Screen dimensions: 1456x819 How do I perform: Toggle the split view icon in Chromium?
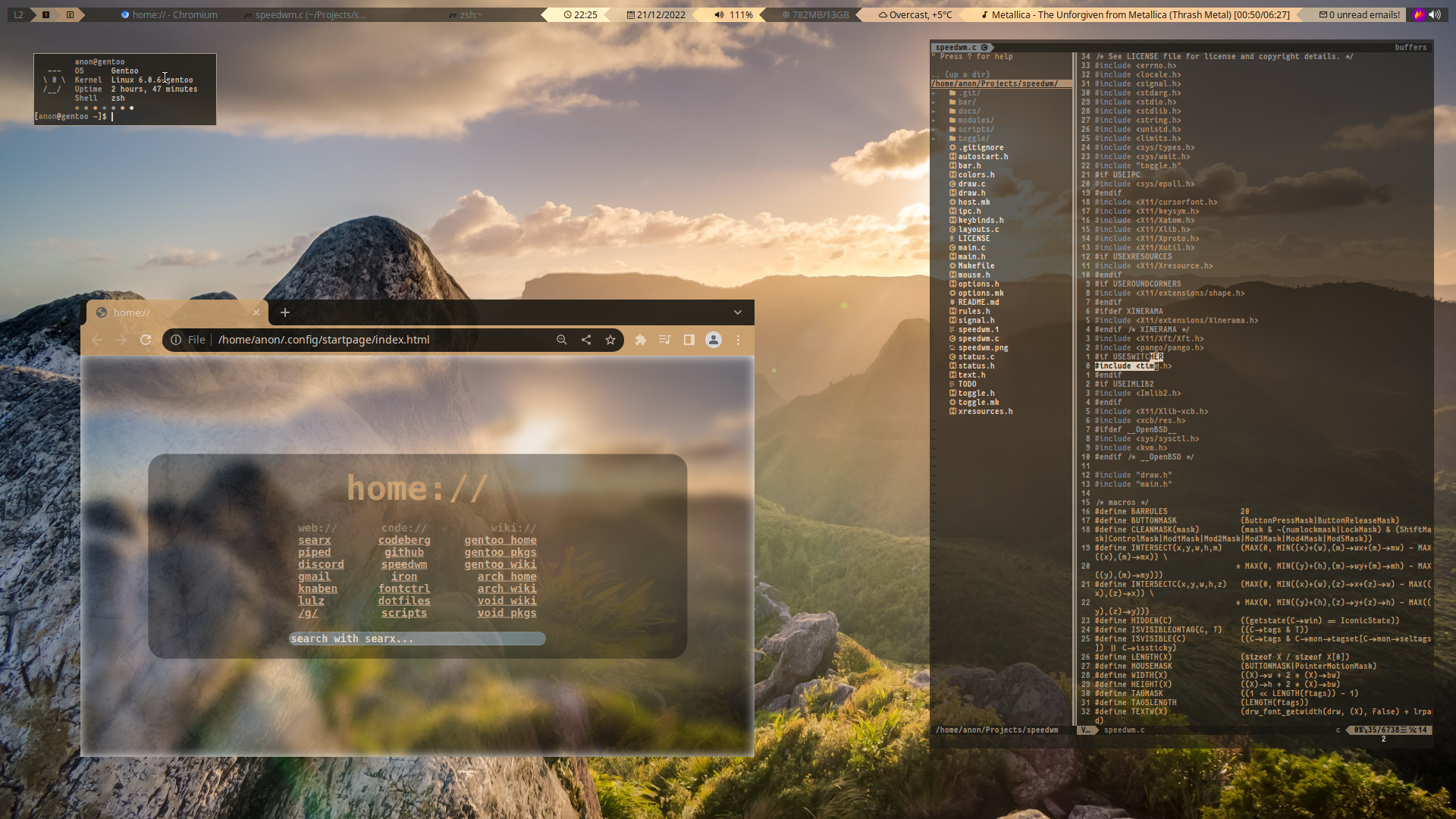[x=688, y=339]
